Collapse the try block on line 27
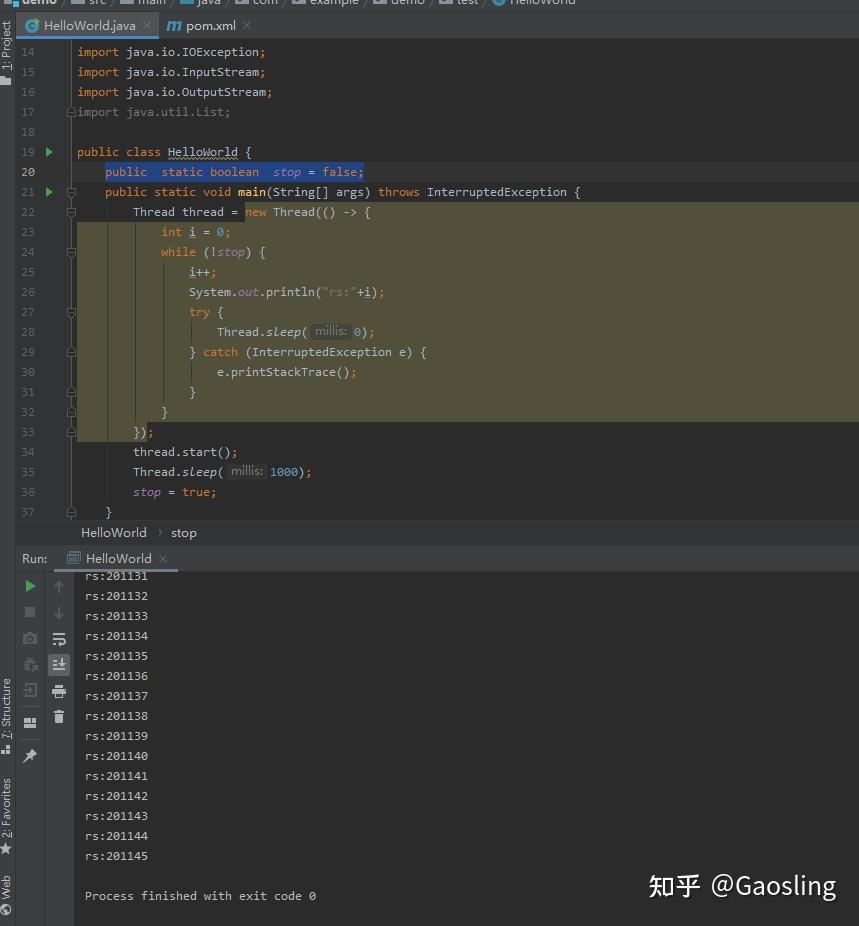Viewport: 859px width, 926px height. [70, 311]
